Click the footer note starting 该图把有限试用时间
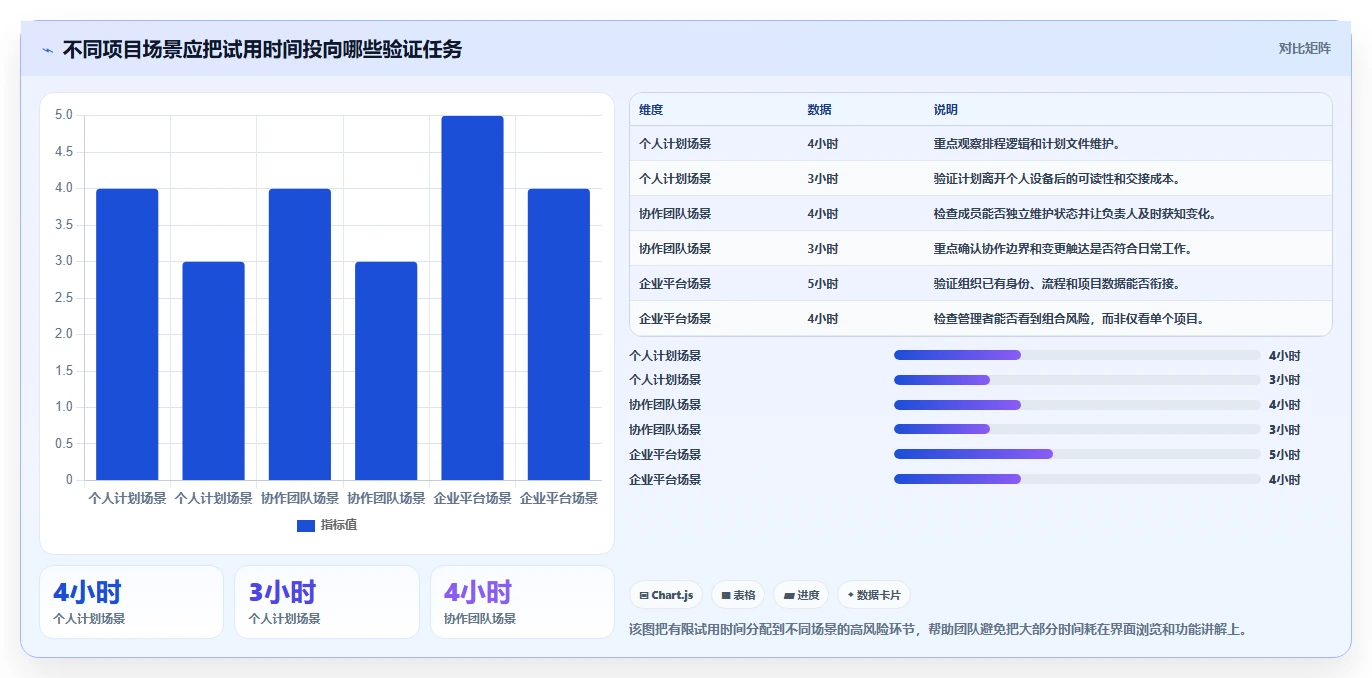The image size is (1372, 678). click(938, 629)
